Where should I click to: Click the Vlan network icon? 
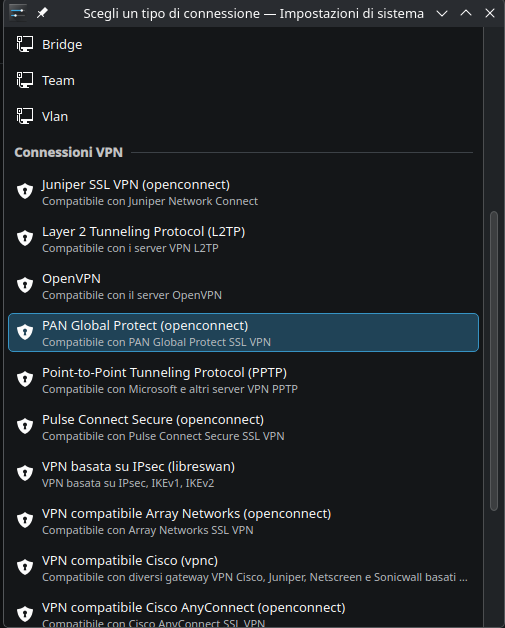coord(25,116)
